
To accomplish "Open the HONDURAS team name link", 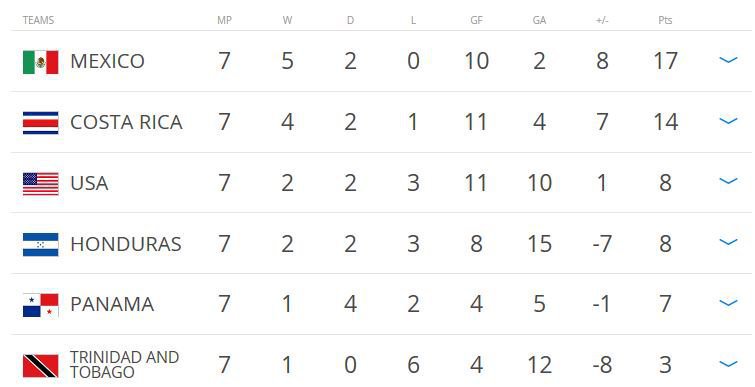I will [x=126, y=244].
